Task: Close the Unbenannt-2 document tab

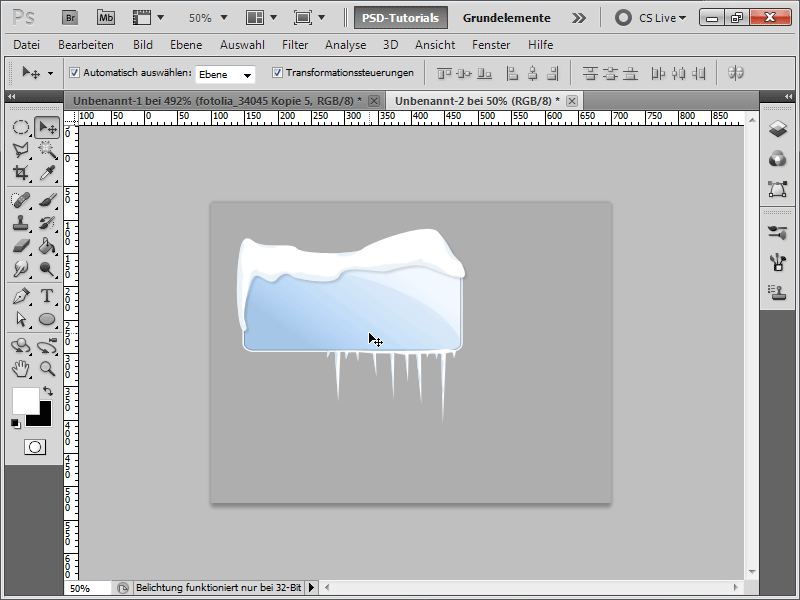Action: coord(572,101)
